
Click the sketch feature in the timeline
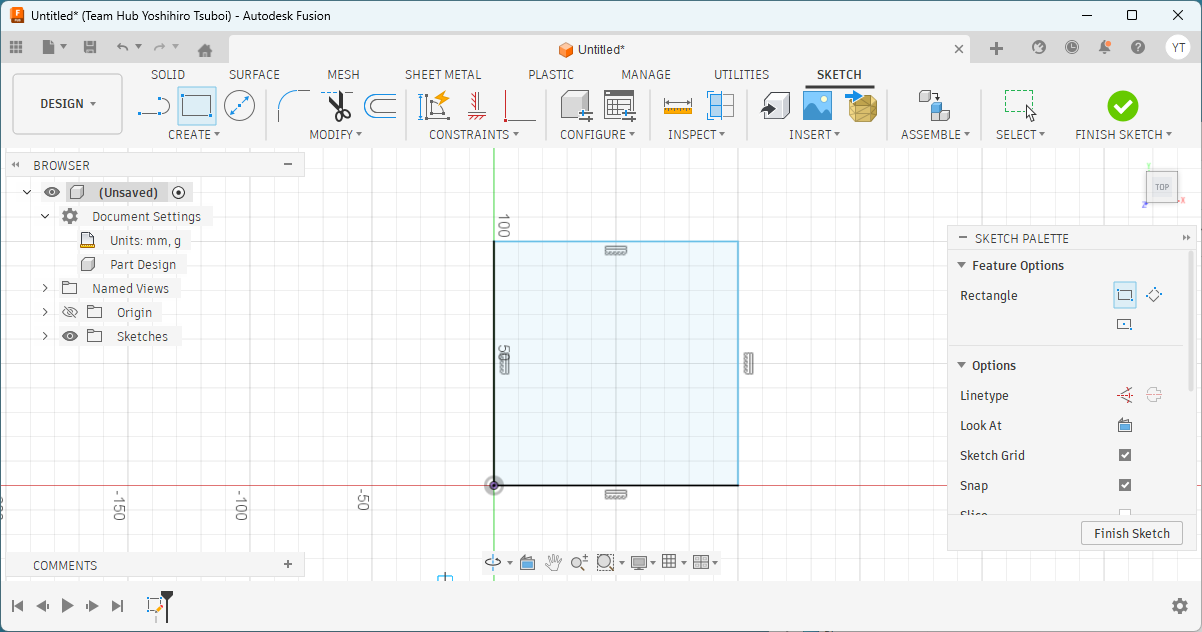(155, 605)
